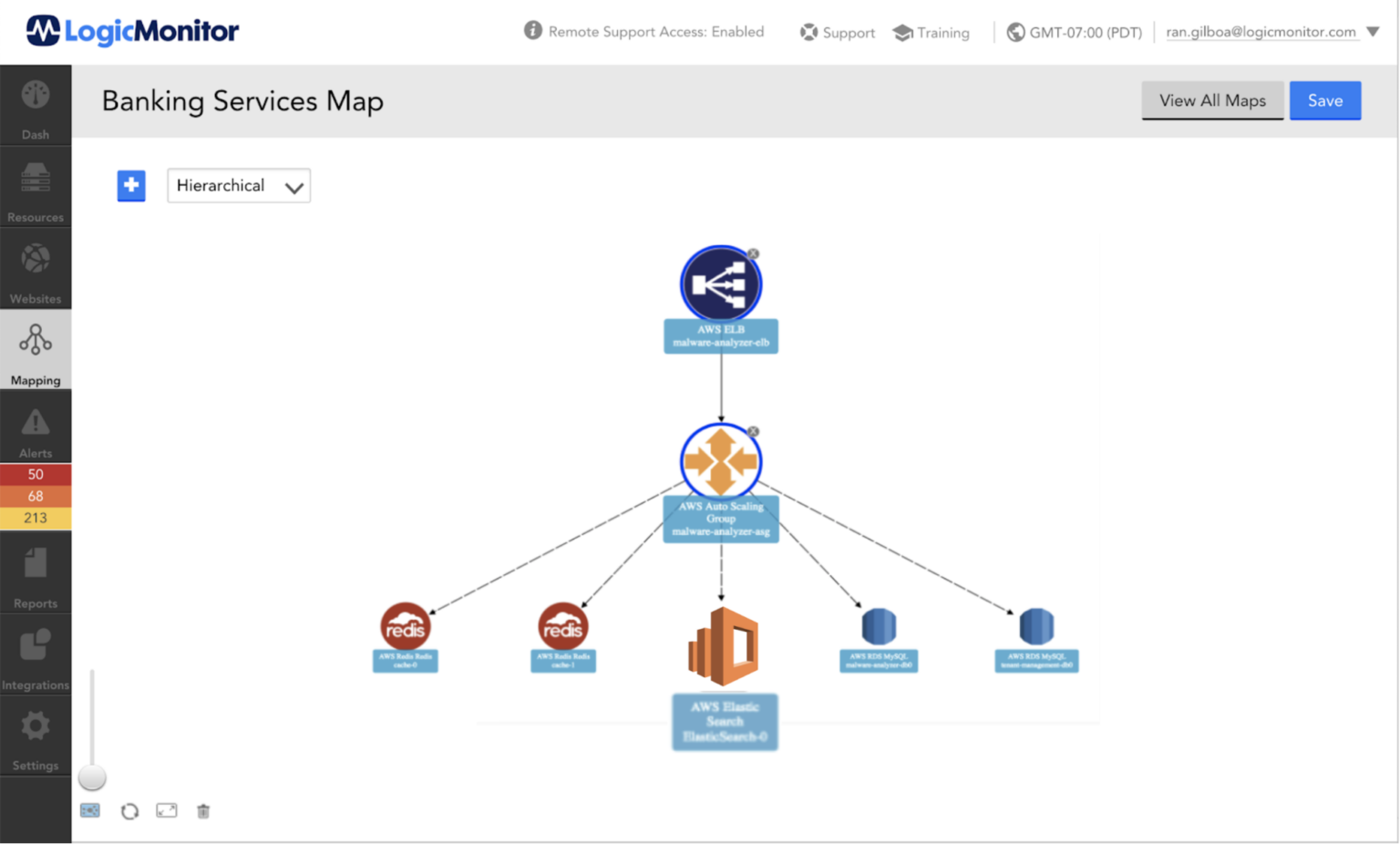The height and width of the screenshot is (844, 1400).
Task: Select the AWS Auto Scaling Group node
Action: tap(721, 461)
